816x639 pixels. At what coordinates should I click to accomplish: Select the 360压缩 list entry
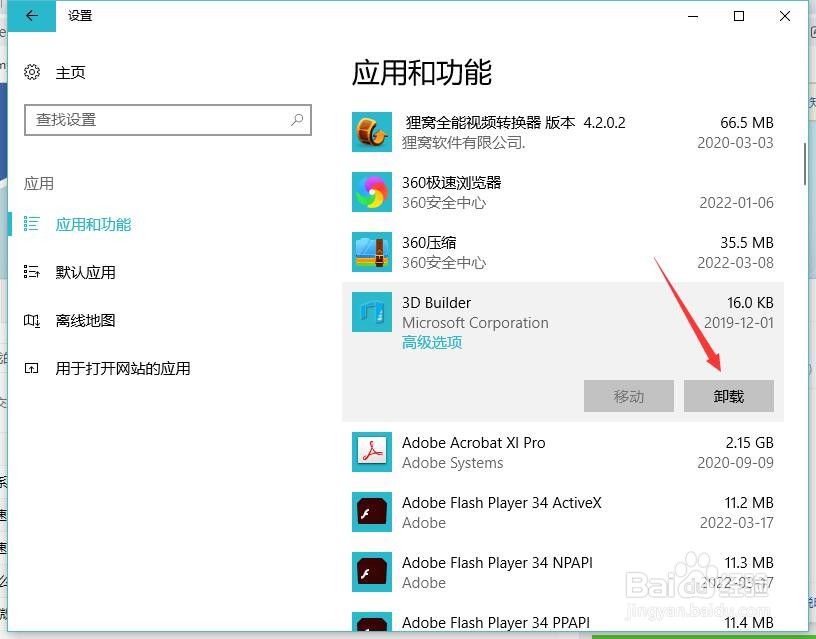563,252
